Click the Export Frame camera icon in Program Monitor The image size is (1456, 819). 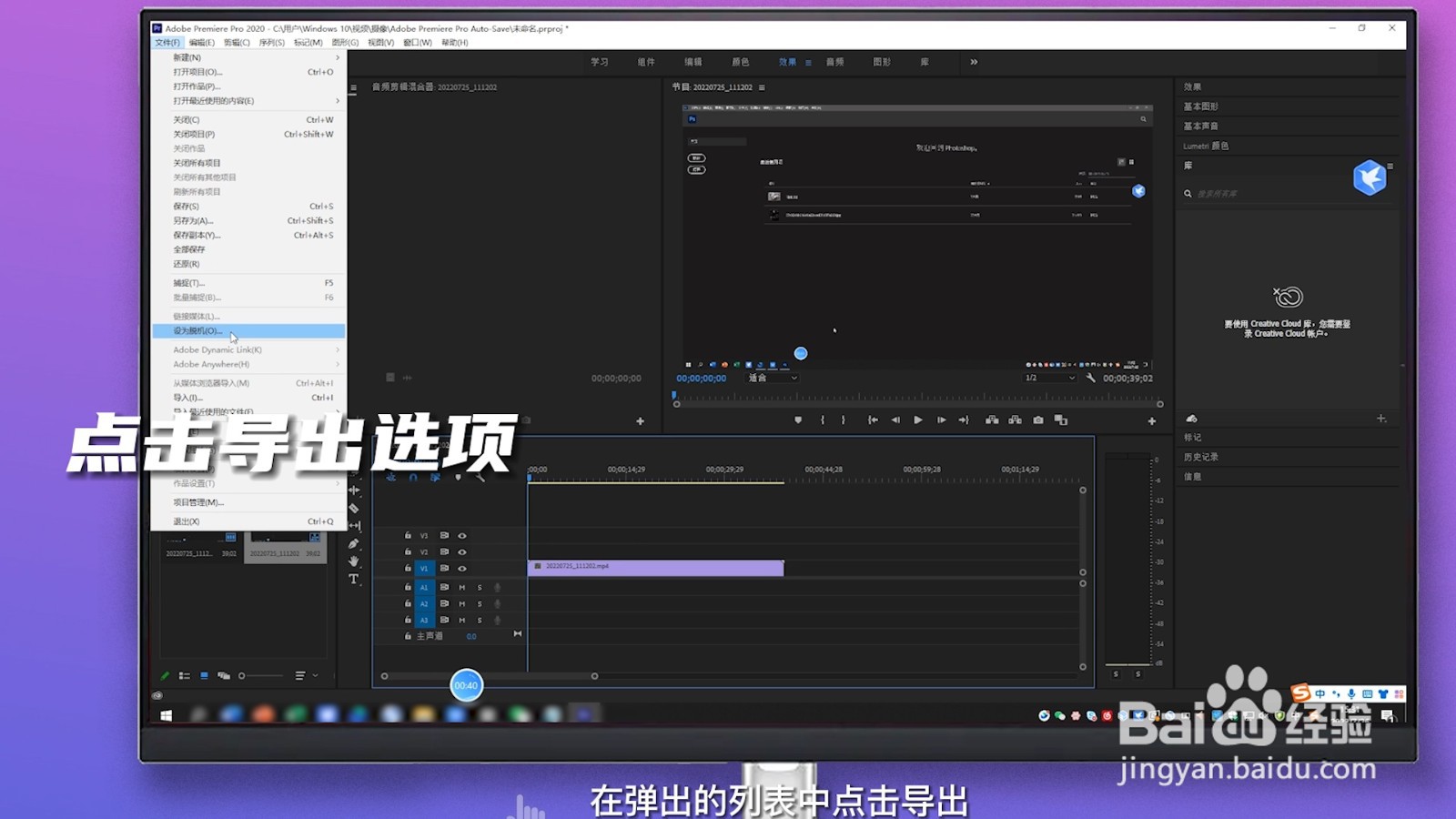[1038, 420]
